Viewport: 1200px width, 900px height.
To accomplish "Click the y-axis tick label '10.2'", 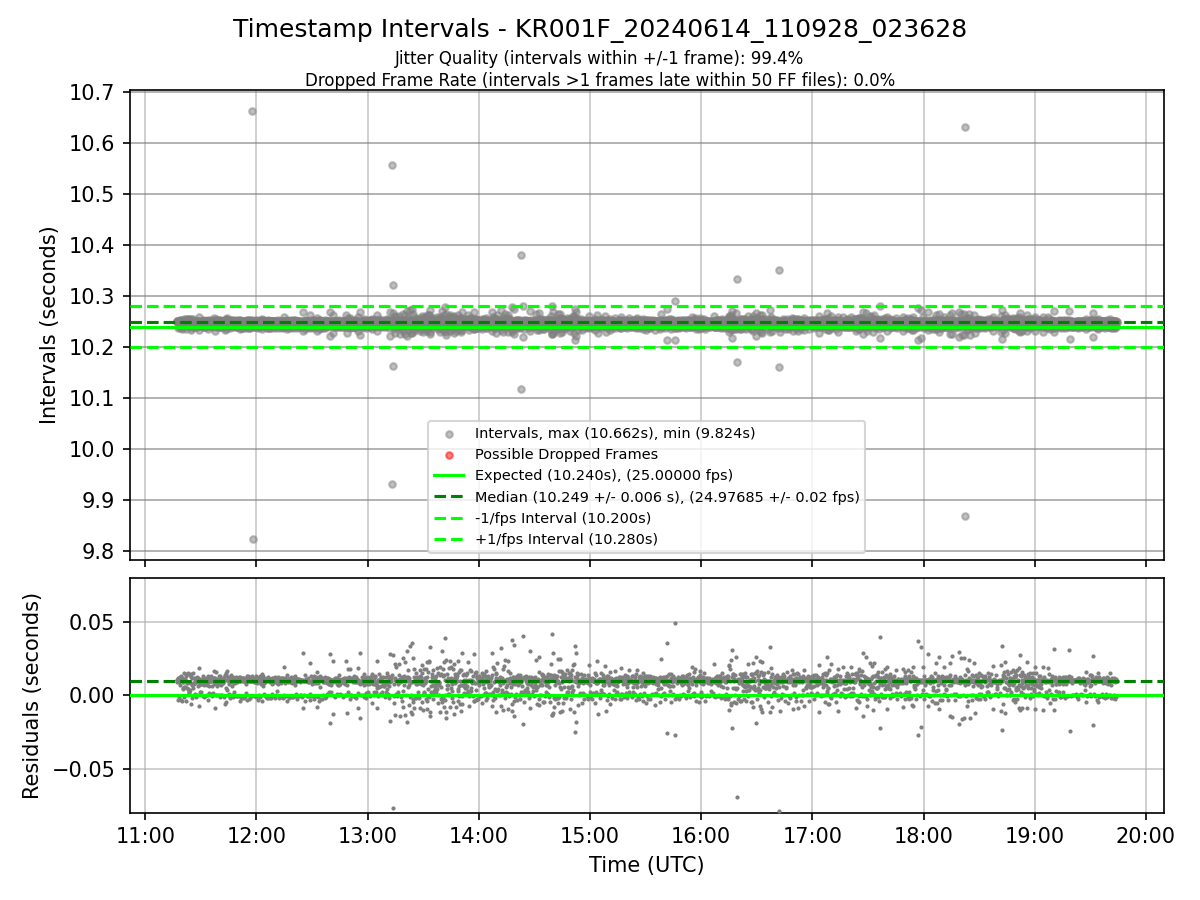I will point(94,347).
